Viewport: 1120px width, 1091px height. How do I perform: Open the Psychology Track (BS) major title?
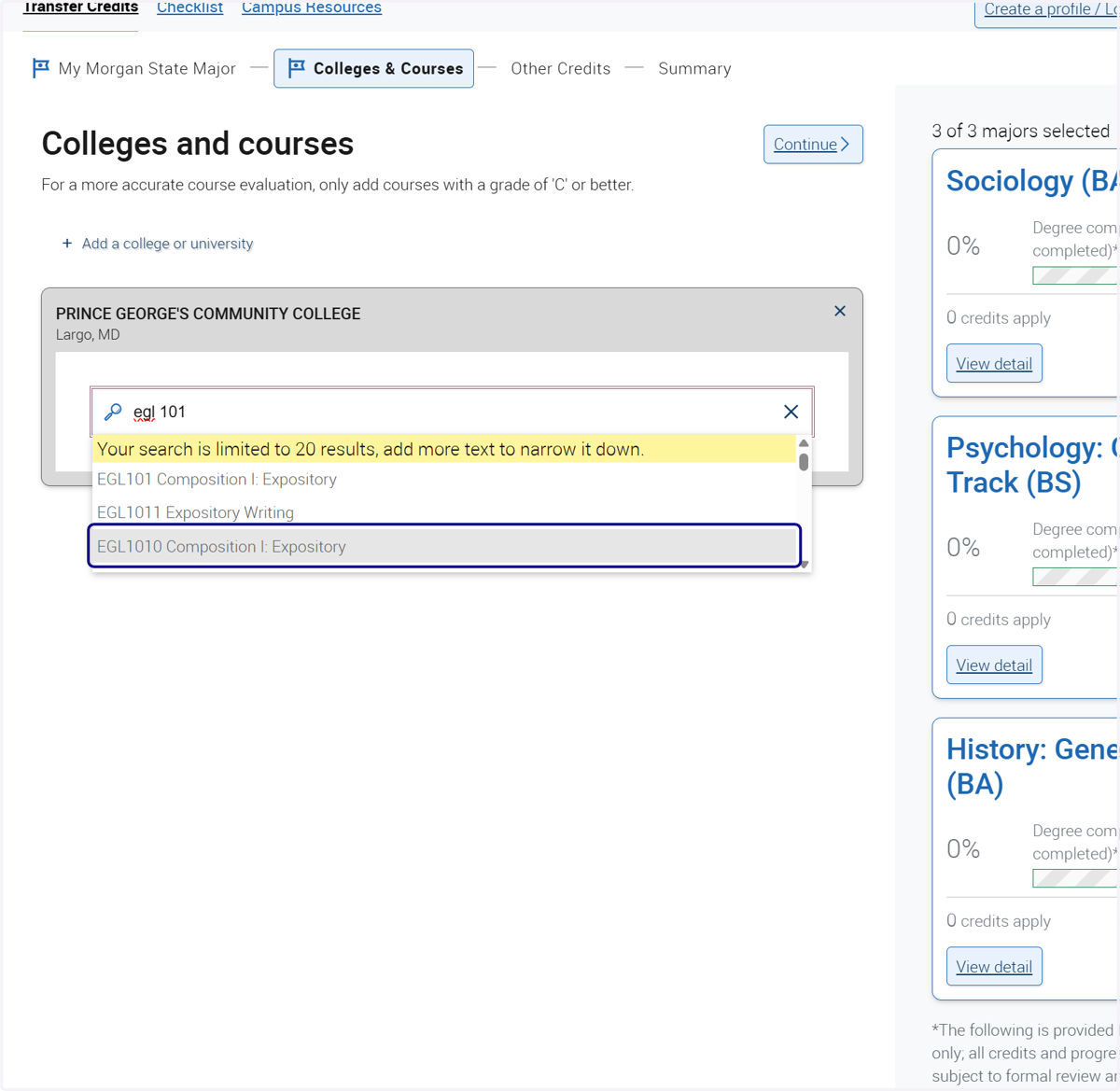pyautogui.click(x=1032, y=465)
